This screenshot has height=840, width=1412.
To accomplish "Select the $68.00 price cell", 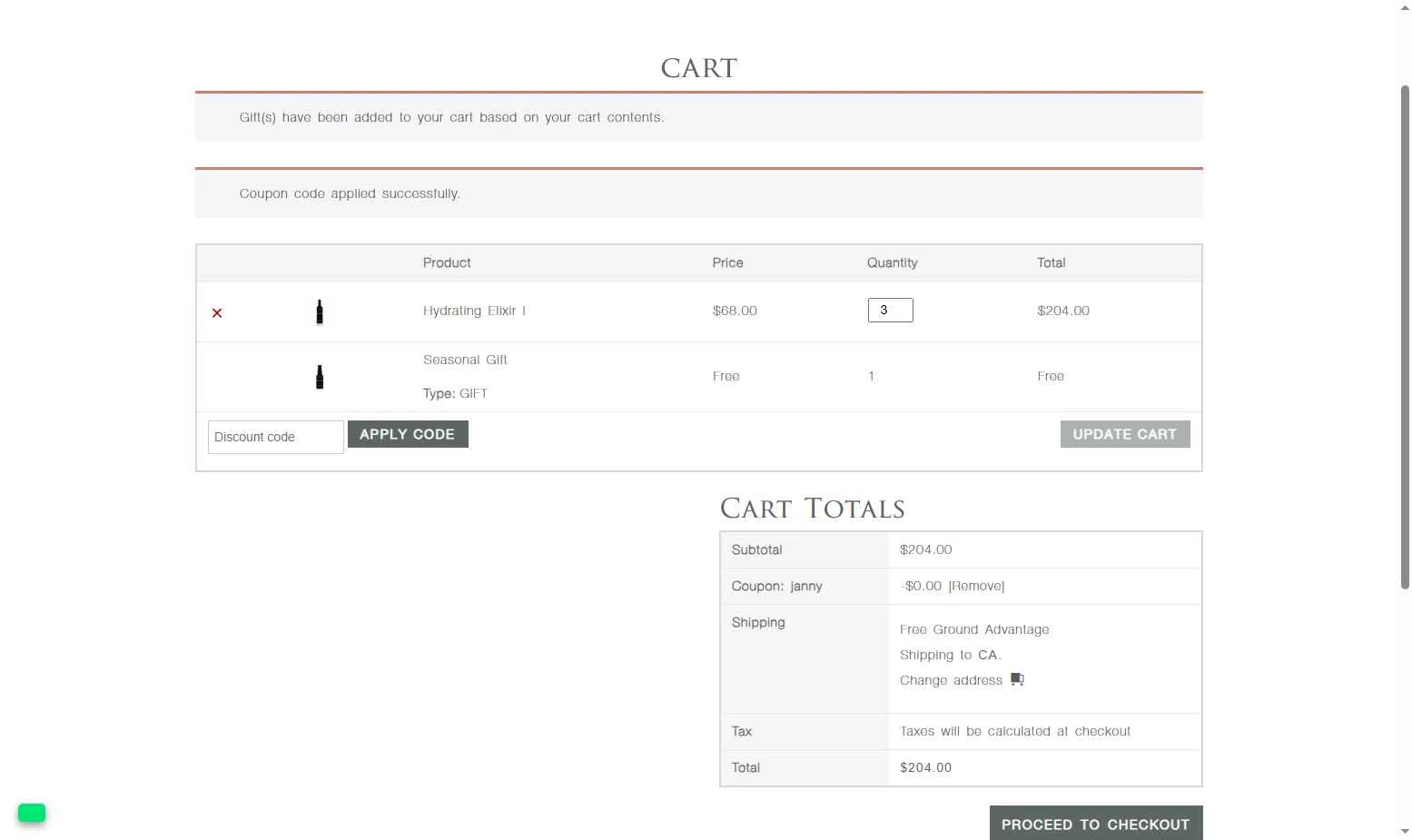I will click(735, 311).
